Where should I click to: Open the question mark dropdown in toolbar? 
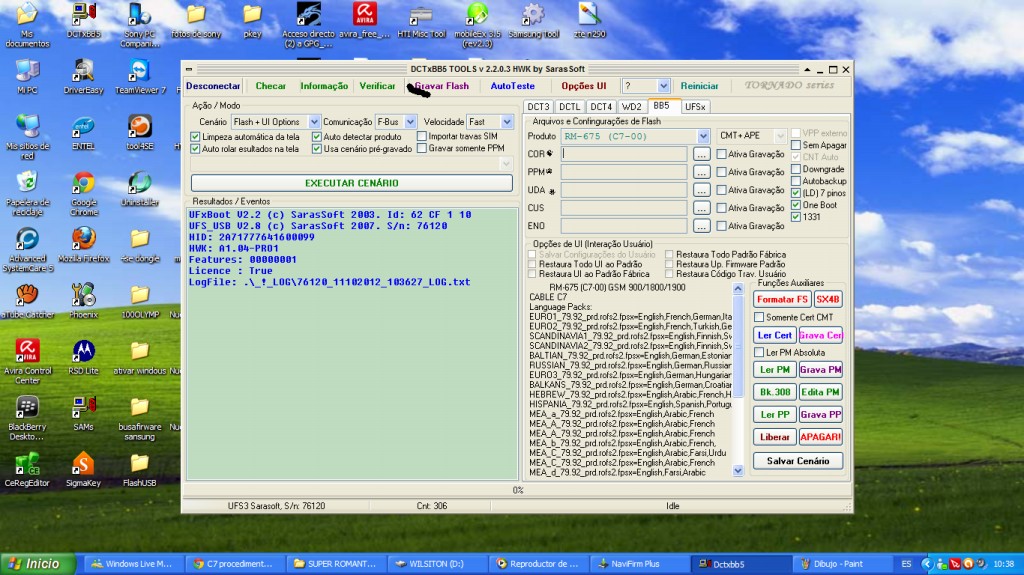(x=664, y=86)
